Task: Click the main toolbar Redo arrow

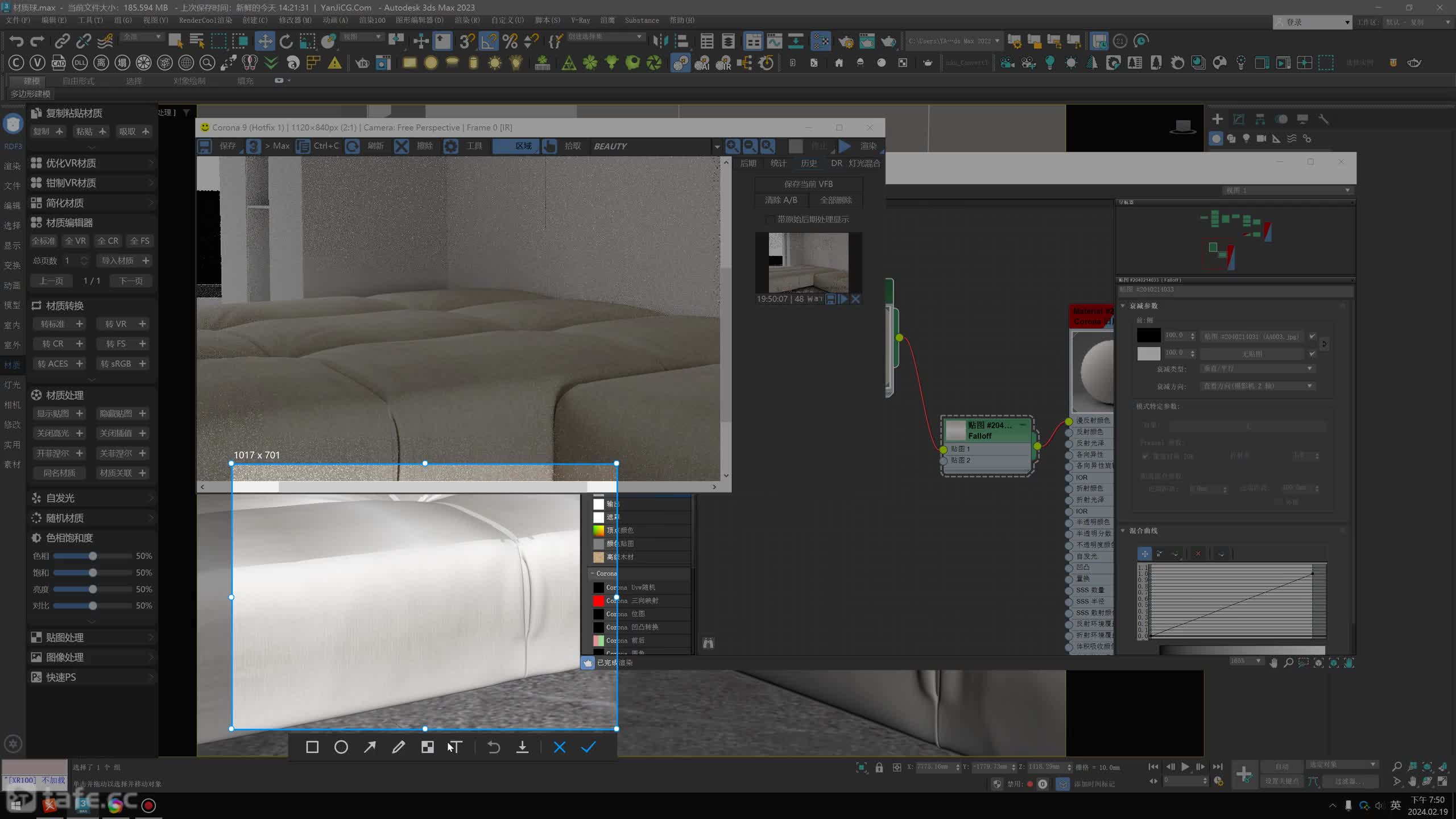Action: click(x=37, y=41)
